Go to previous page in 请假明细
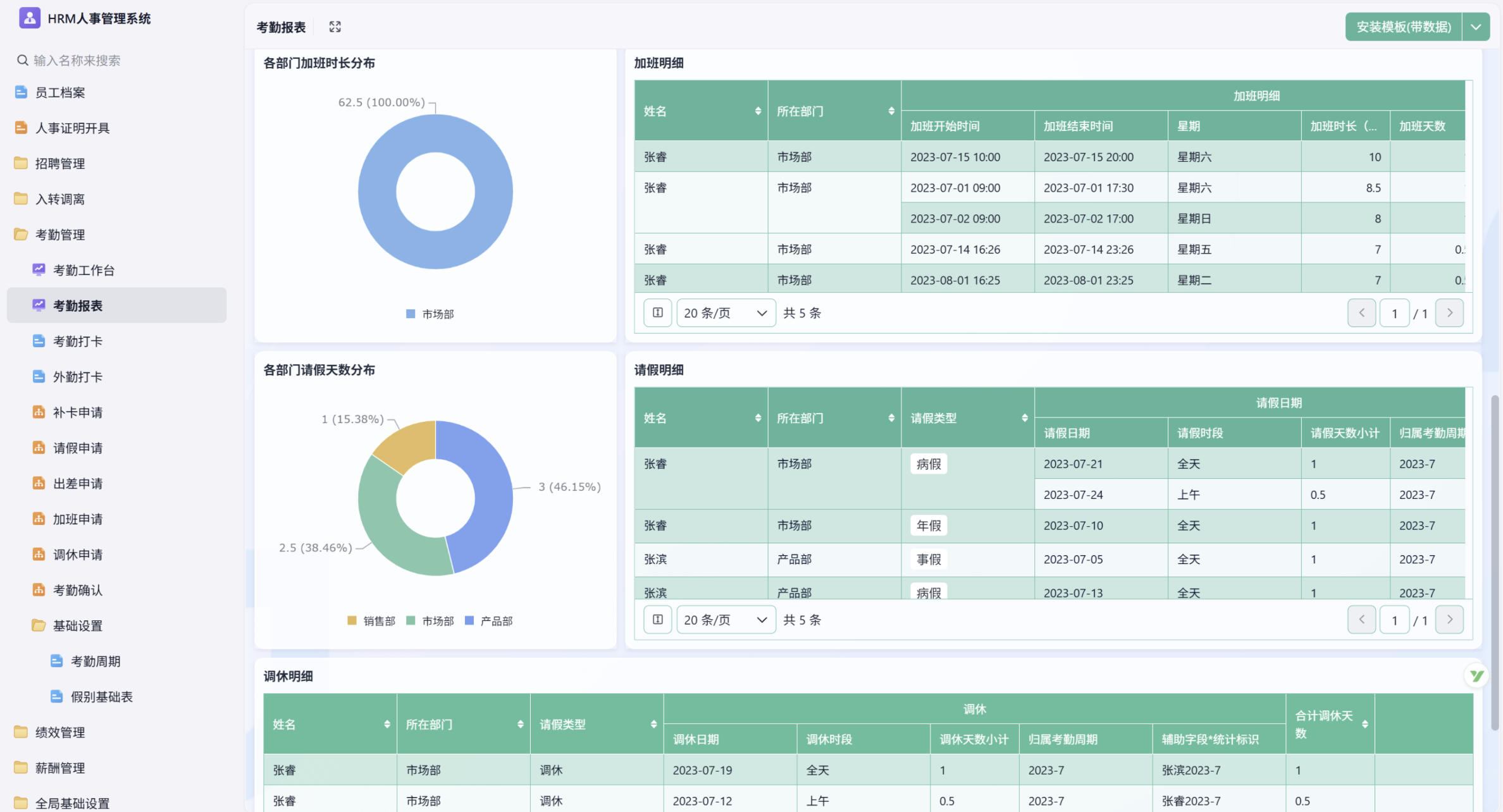 (x=1361, y=619)
